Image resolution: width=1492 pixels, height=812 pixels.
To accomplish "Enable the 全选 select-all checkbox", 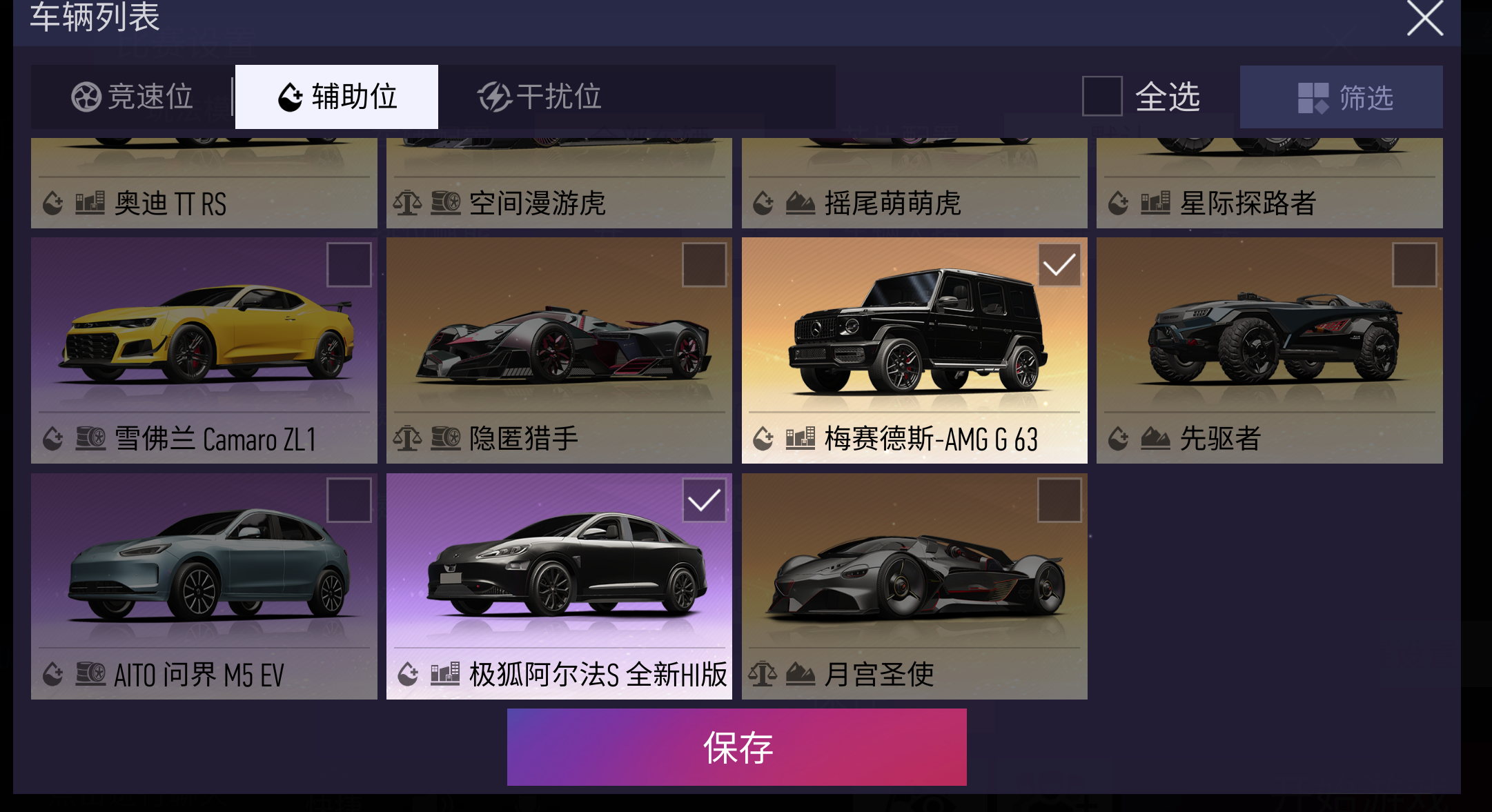I will [x=1102, y=97].
